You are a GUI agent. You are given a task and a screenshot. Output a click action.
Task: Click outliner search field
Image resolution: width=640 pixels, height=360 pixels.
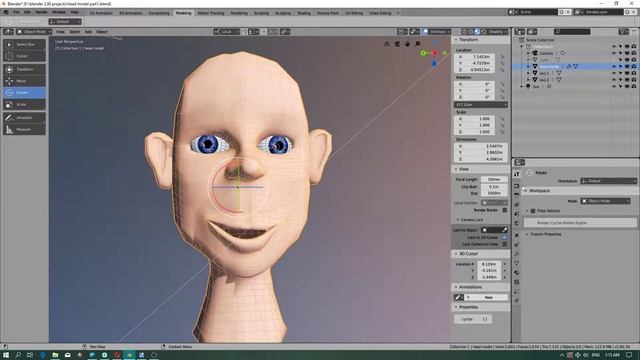[x=572, y=31]
